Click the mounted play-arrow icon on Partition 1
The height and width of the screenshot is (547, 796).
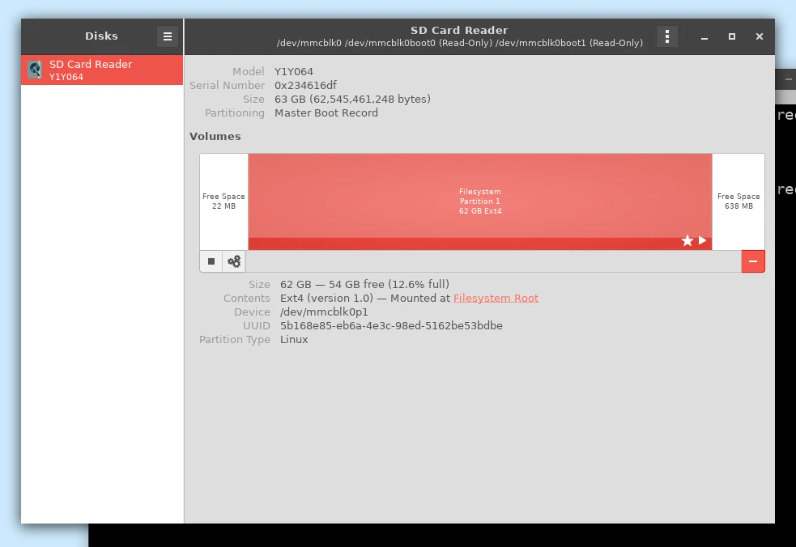pos(703,241)
